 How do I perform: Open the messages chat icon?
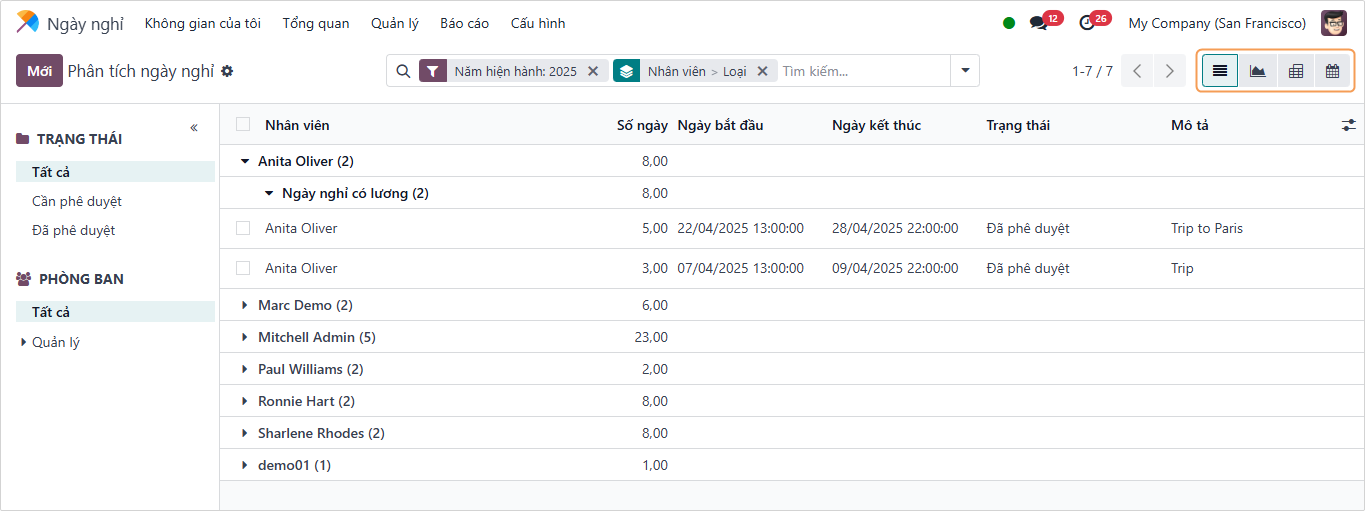pyautogui.click(x=1038, y=23)
